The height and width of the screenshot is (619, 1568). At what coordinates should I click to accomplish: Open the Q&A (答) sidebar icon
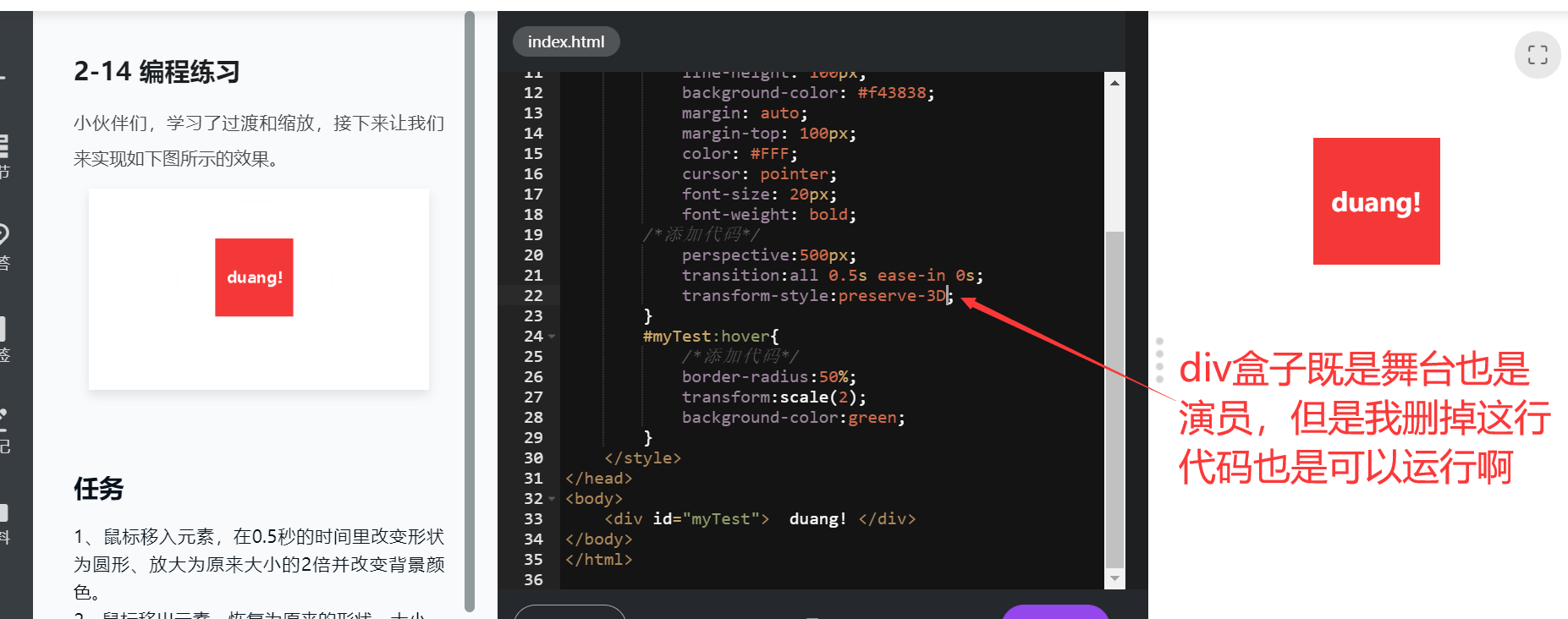click(4, 247)
